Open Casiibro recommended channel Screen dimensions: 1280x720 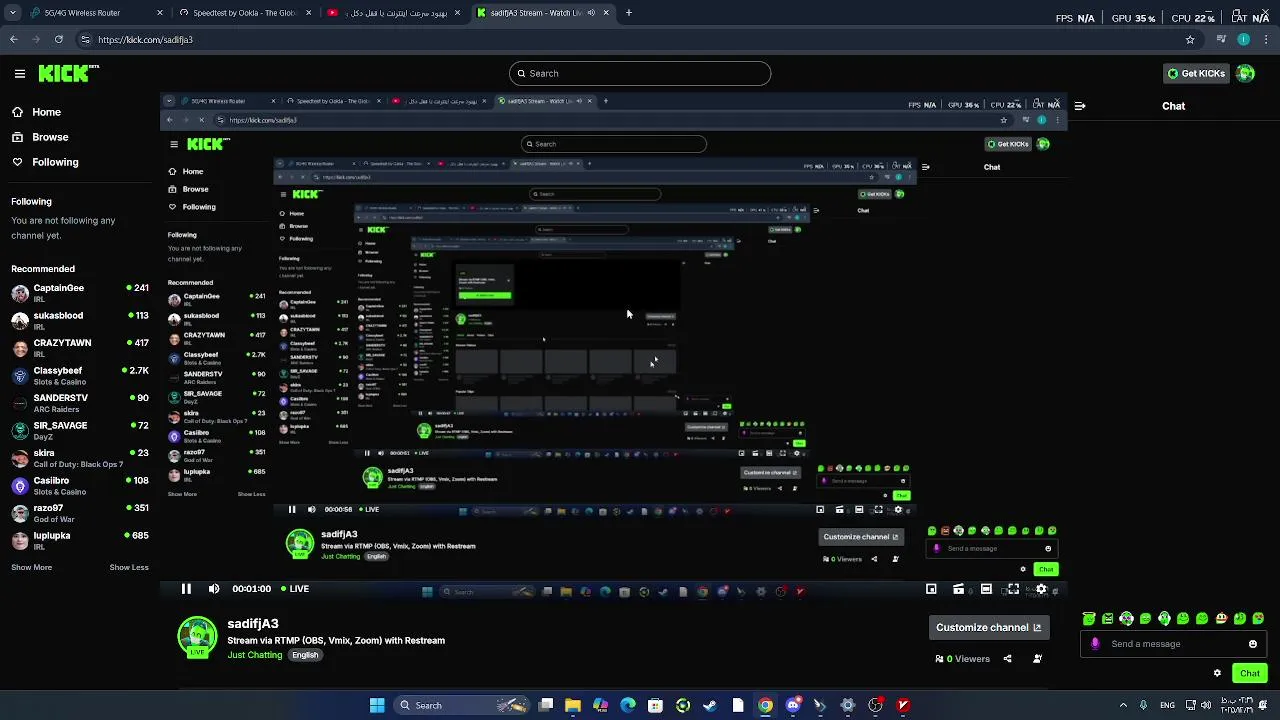[80, 485]
